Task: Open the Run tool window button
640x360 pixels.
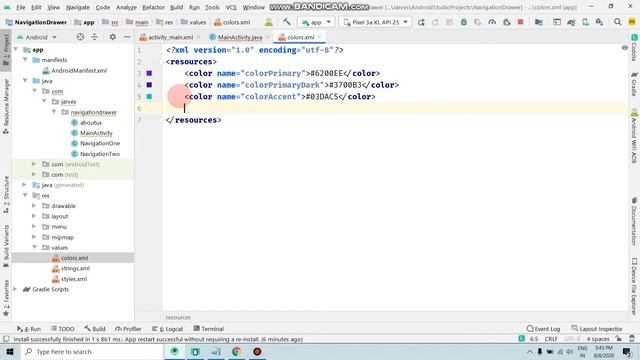Action: [29, 329]
